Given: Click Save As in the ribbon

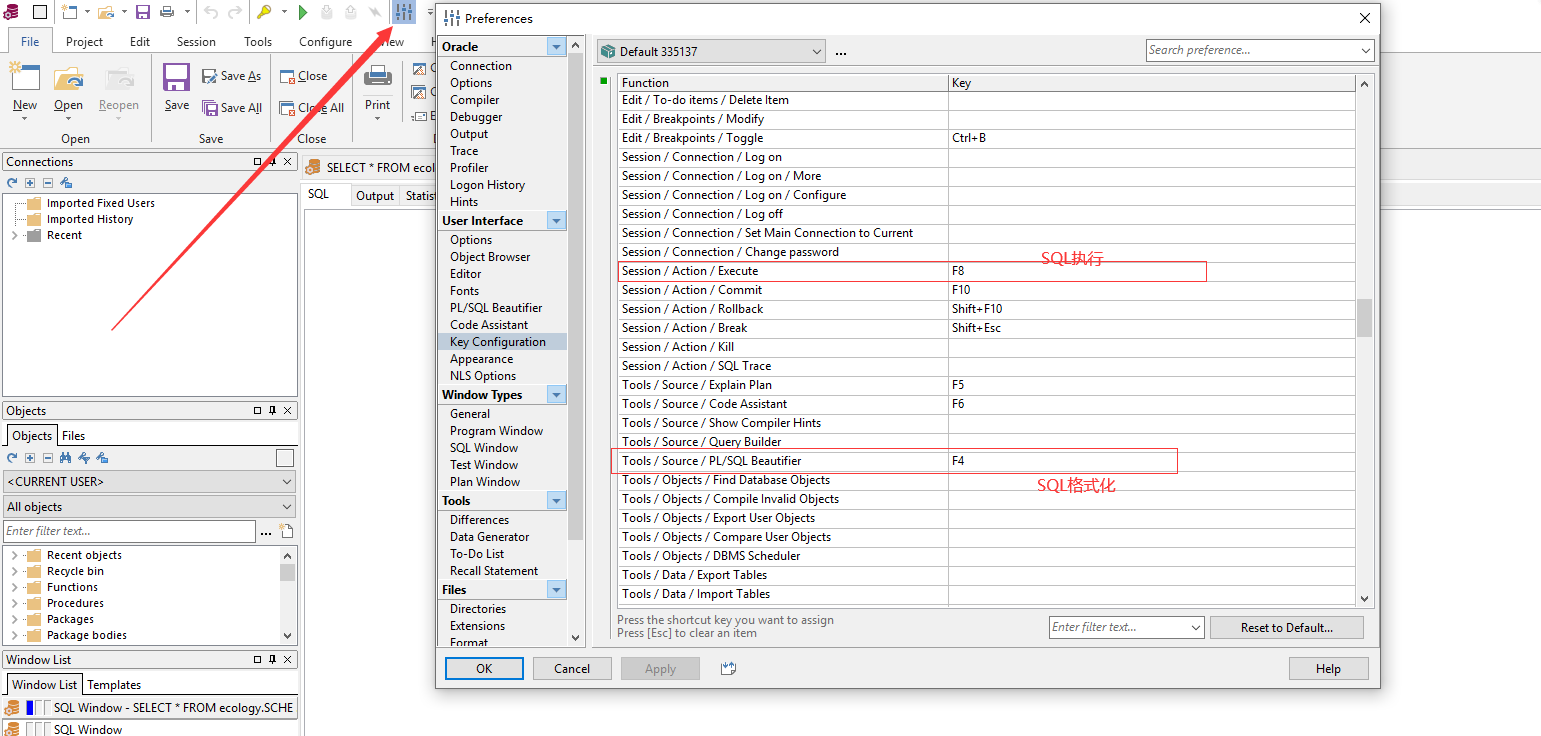Looking at the screenshot, I should coord(231,76).
